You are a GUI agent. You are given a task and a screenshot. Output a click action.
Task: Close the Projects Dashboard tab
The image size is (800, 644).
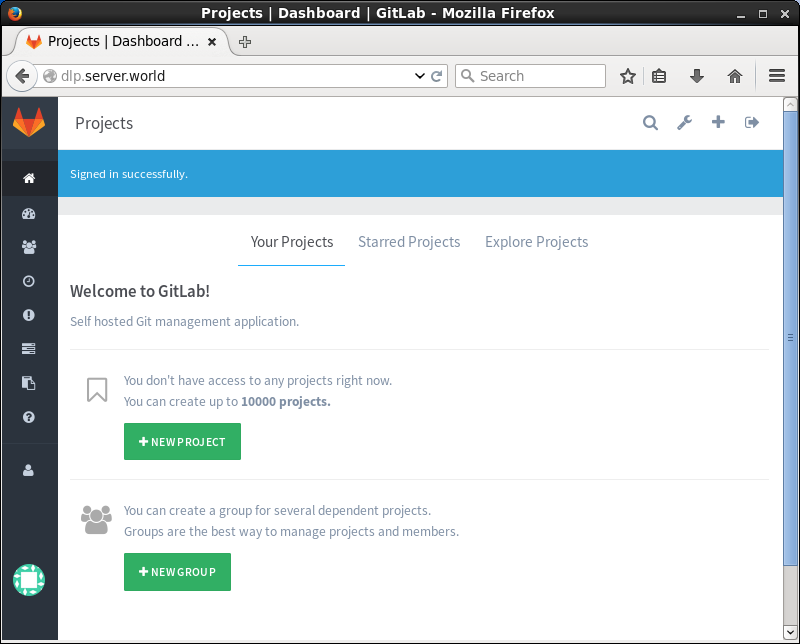[x=212, y=42]
